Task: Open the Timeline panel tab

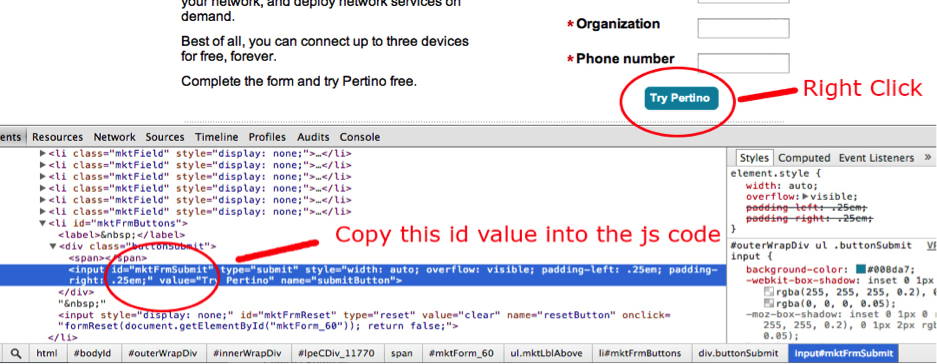Action: pos(216,137)
